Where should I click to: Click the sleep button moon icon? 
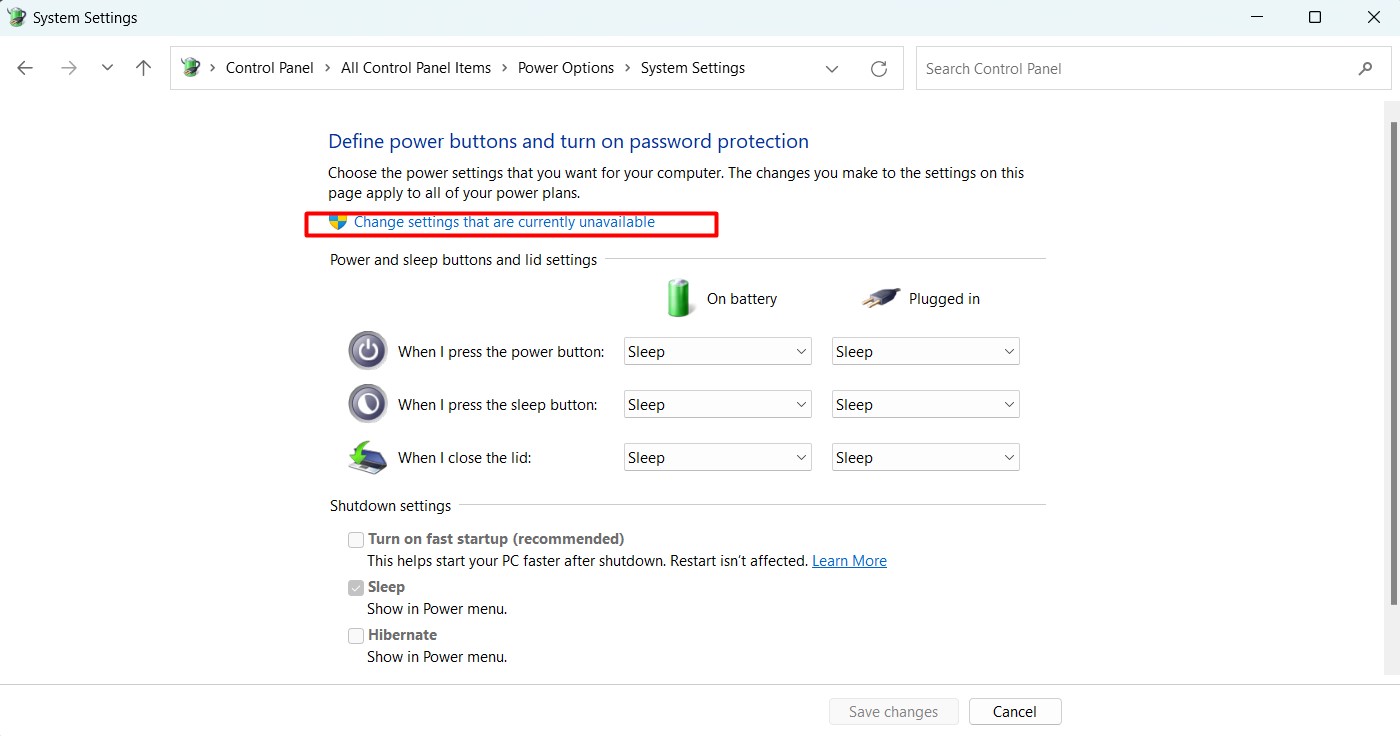click(367, 404)
